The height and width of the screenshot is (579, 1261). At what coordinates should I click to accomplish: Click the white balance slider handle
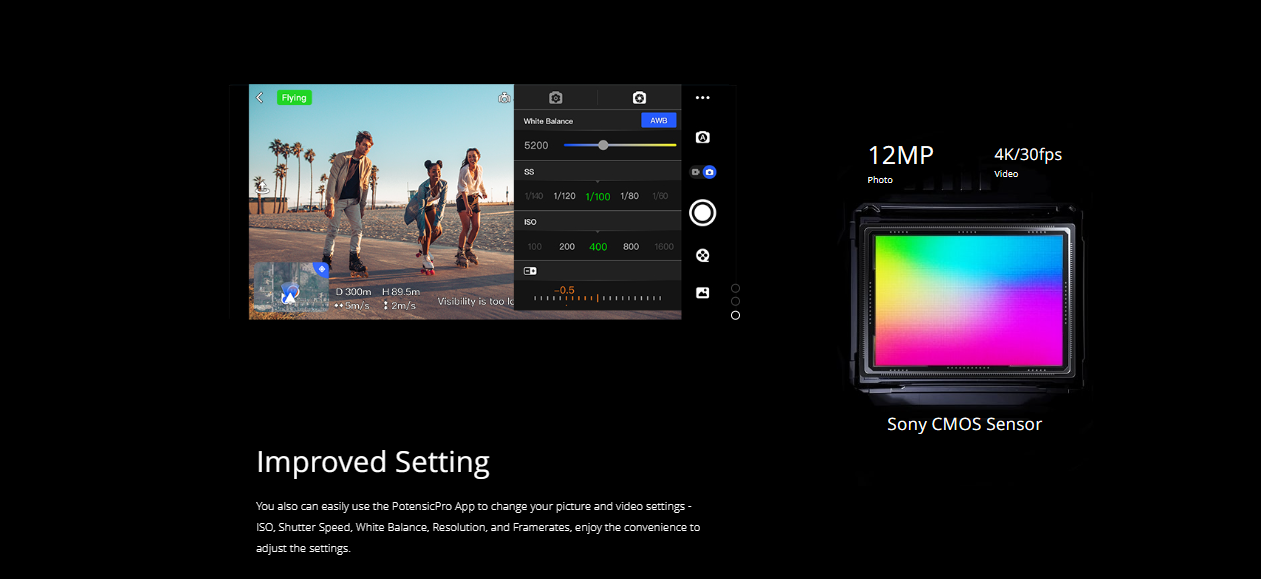[x=603, y=145]
